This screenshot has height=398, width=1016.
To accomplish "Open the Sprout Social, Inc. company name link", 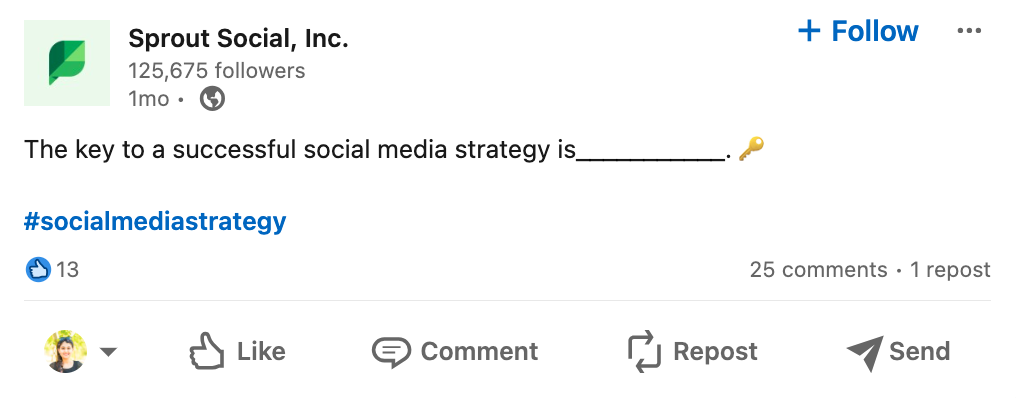I will 238,39.
